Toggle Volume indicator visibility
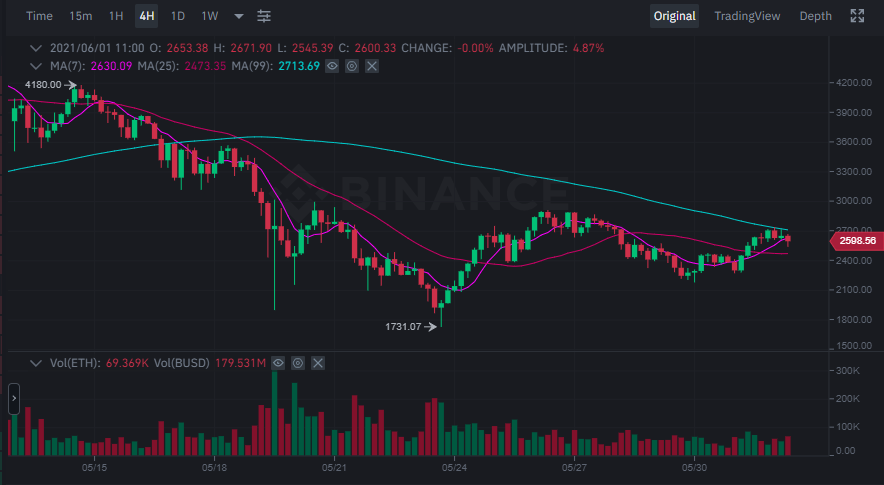Image resolution: width=884 pixels, height=485 pixels. pos(278,362)
